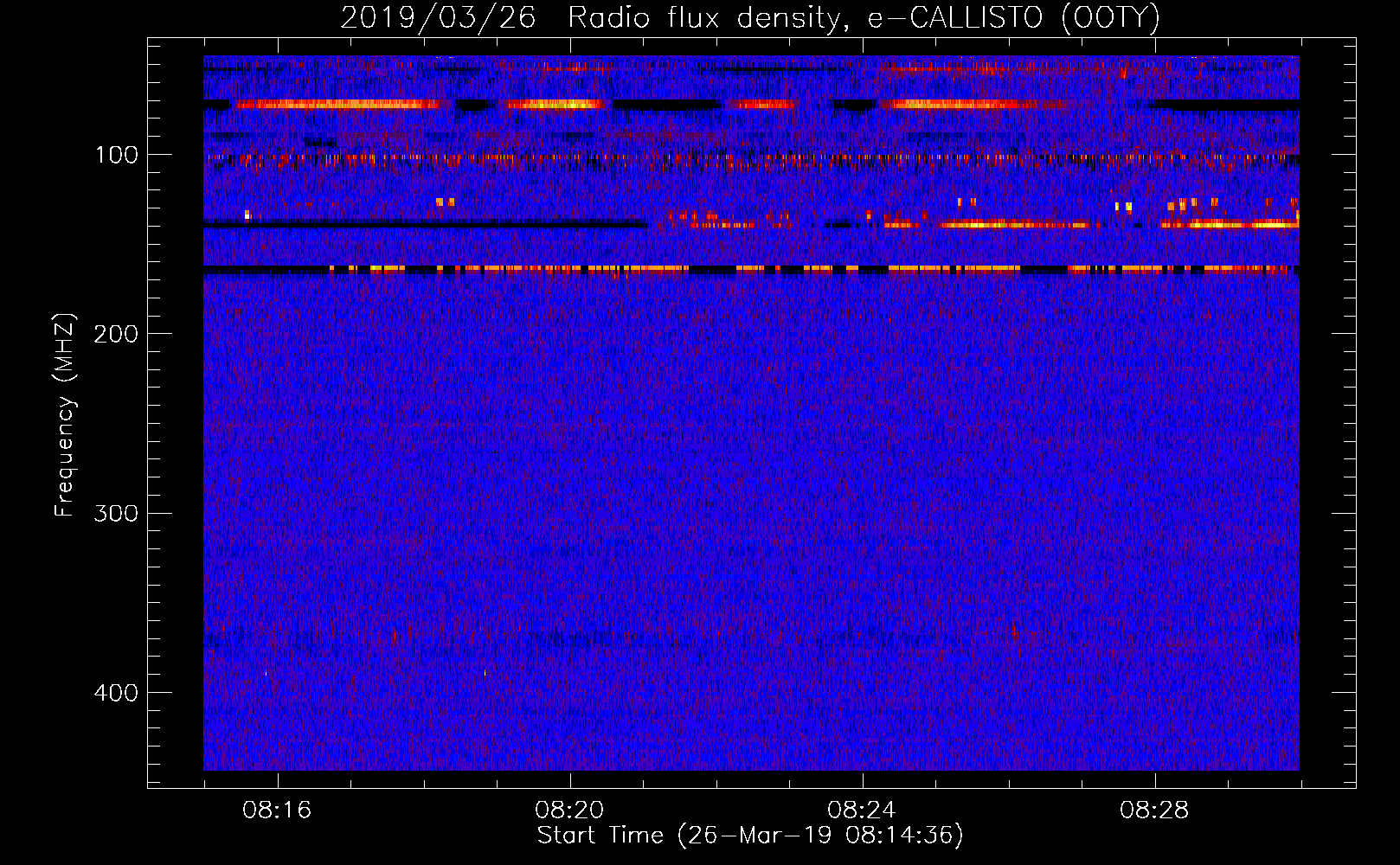
Task: Click the 08:16 time tick label
Action: click(x=277, y=811)
